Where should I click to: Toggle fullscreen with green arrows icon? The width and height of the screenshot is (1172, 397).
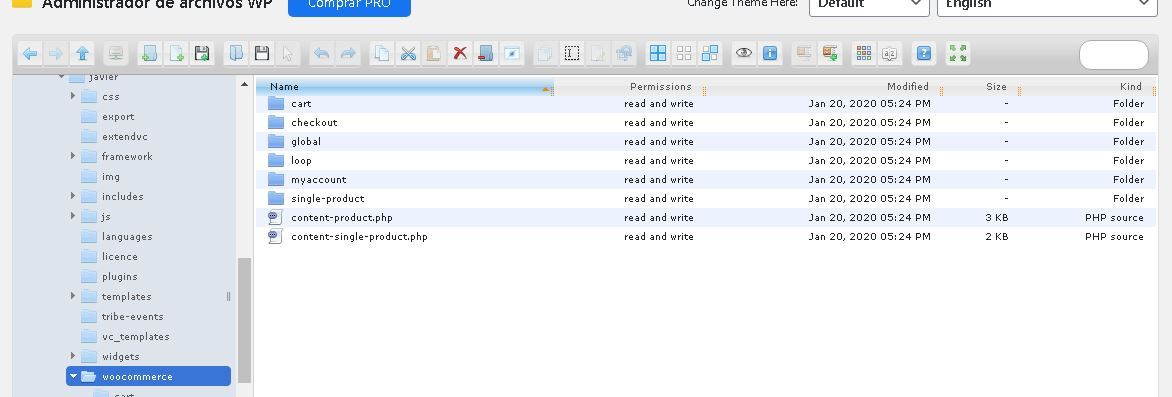[x=957, y=54]
